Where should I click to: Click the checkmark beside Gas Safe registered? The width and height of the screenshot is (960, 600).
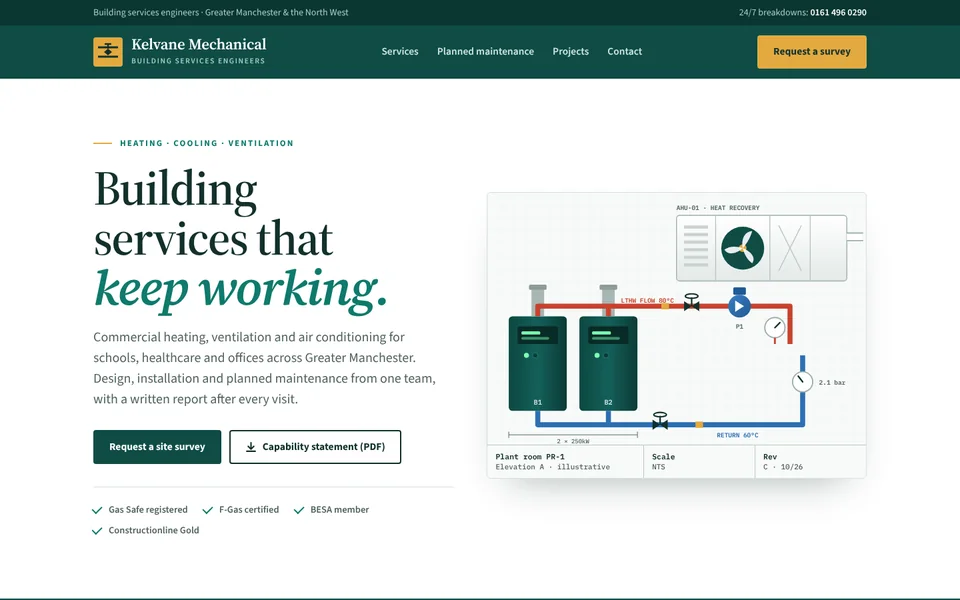coord(97,510)
